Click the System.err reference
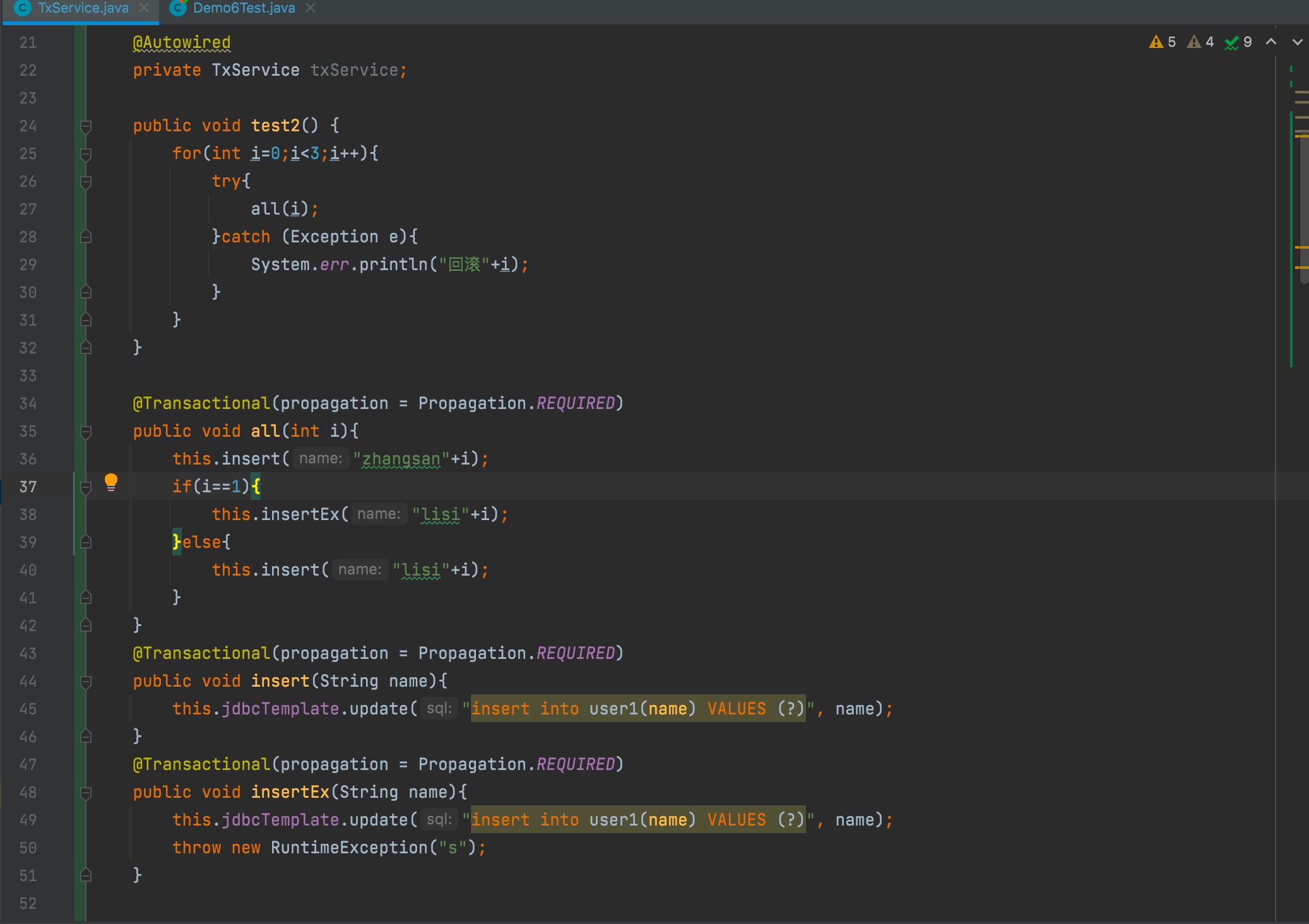The height and width of the screenshot is (924, 1309). pos(300,264)
